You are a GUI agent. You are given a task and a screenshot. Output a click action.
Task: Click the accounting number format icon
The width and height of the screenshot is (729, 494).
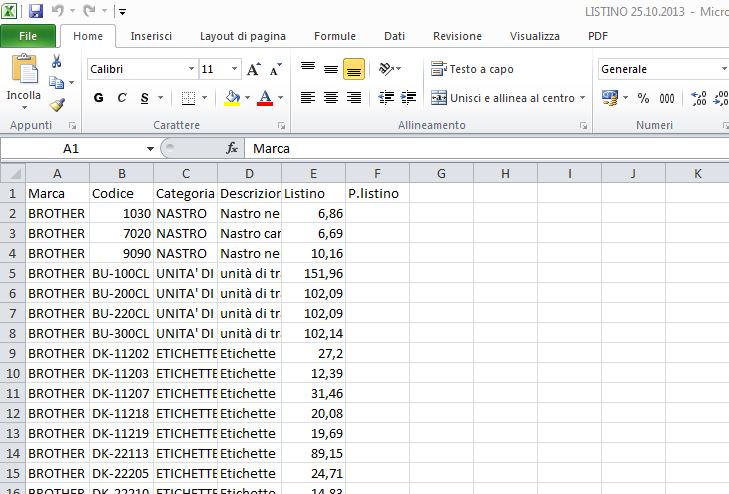610,98
